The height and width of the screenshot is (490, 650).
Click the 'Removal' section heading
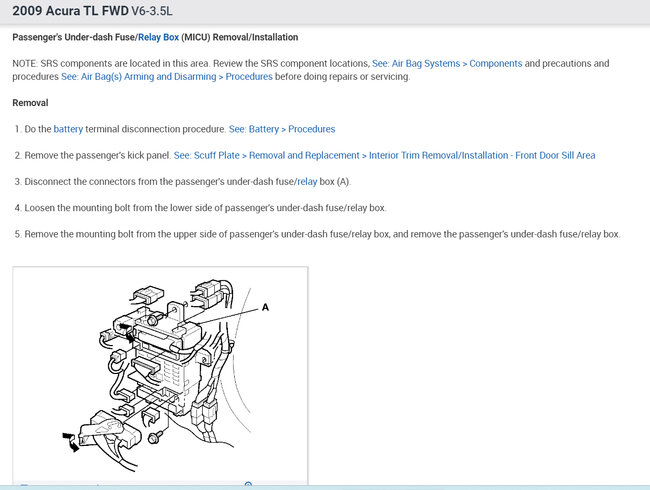click(30, 103)
